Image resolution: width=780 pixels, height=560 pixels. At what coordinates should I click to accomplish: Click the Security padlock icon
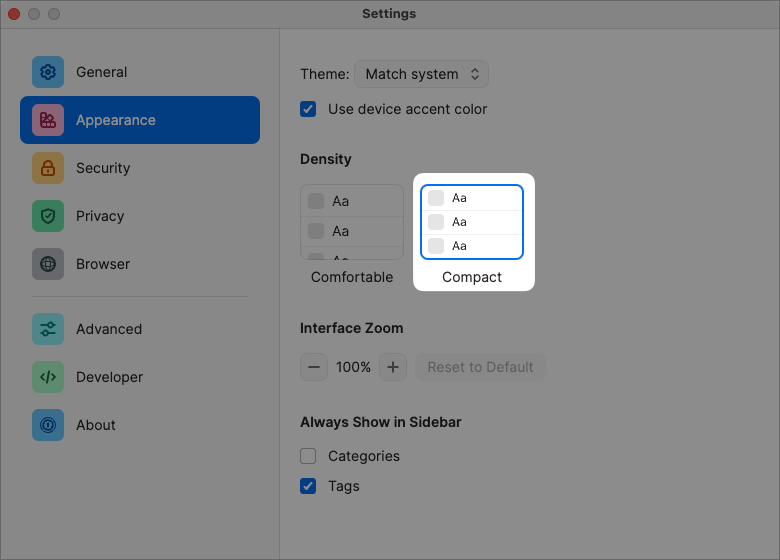pos(48,168)
